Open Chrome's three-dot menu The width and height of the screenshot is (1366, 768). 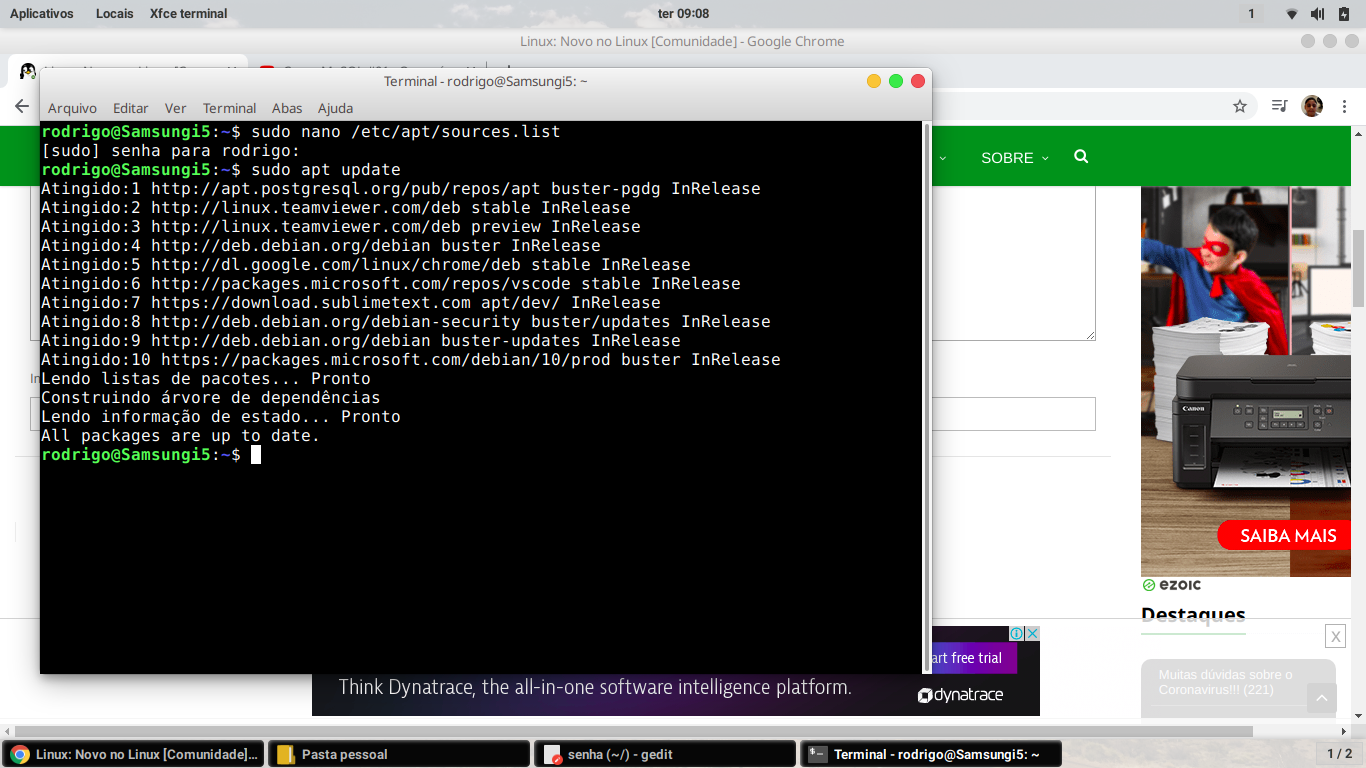(1345, 106)
